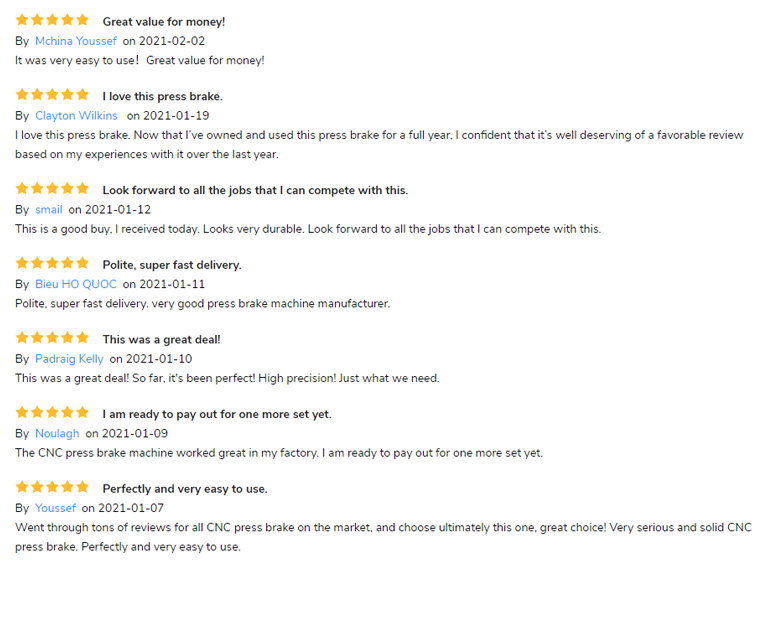The image size is (760, 620).
Task: Click star rating for 'This was a great deal!'
Action: click(52, 338)
